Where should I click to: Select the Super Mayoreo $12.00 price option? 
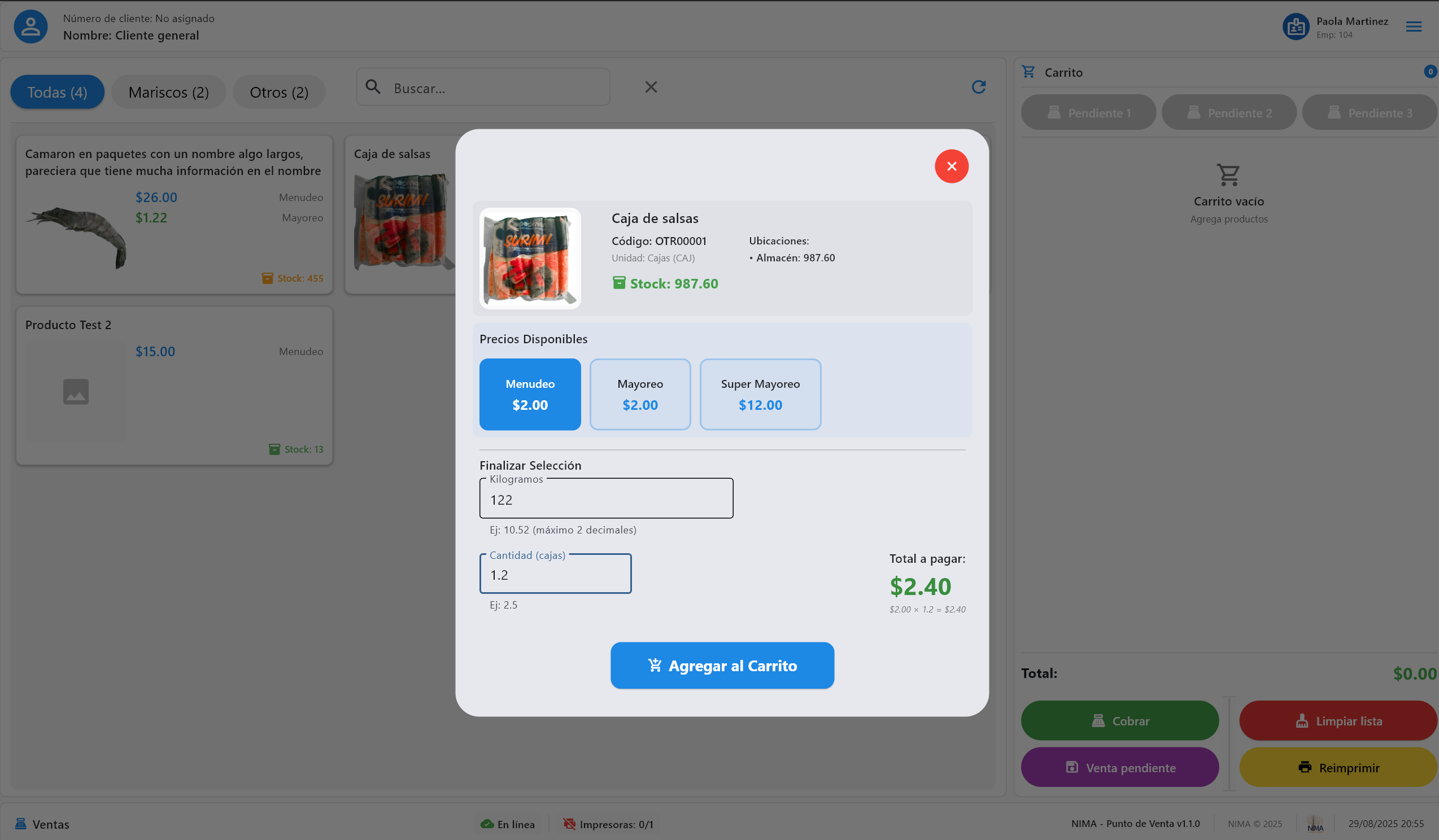760,395
